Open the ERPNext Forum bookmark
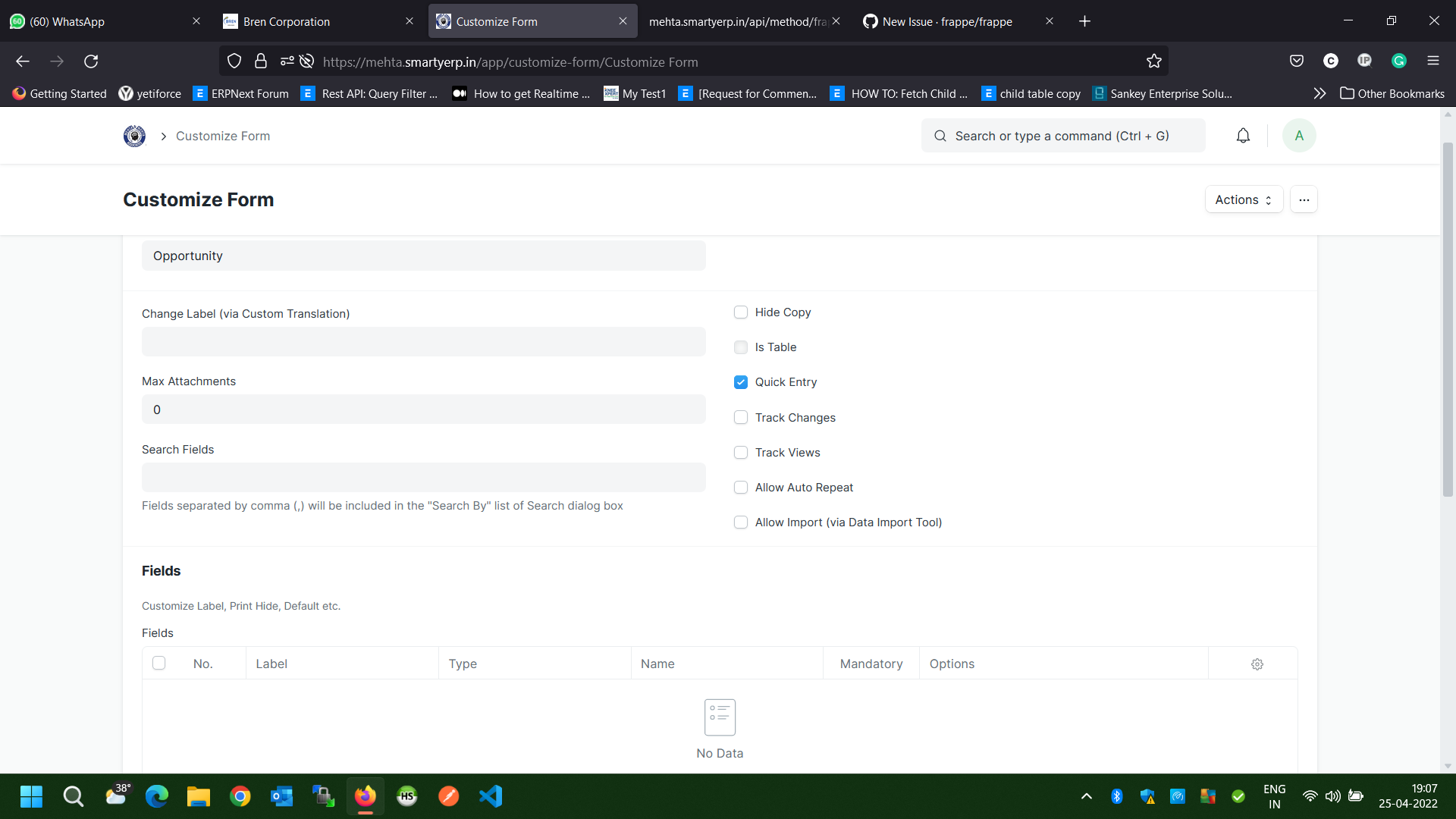Screen dimensions: 1456x819 240,93
